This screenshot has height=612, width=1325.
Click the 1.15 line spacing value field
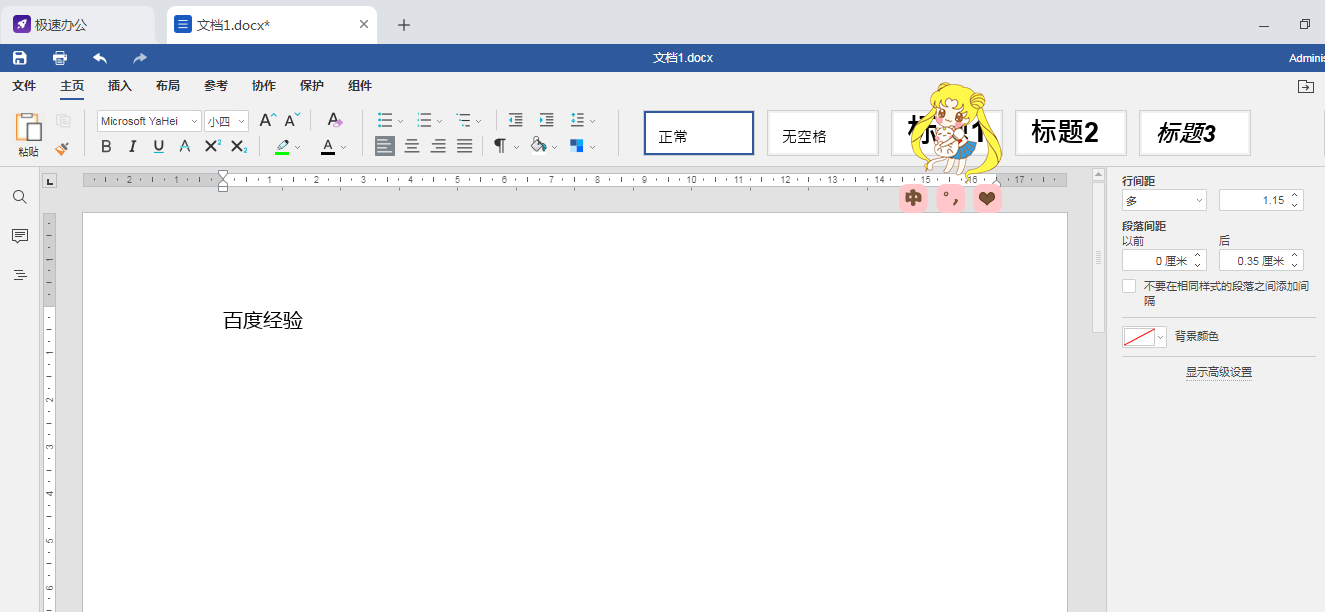point(1261,200)
